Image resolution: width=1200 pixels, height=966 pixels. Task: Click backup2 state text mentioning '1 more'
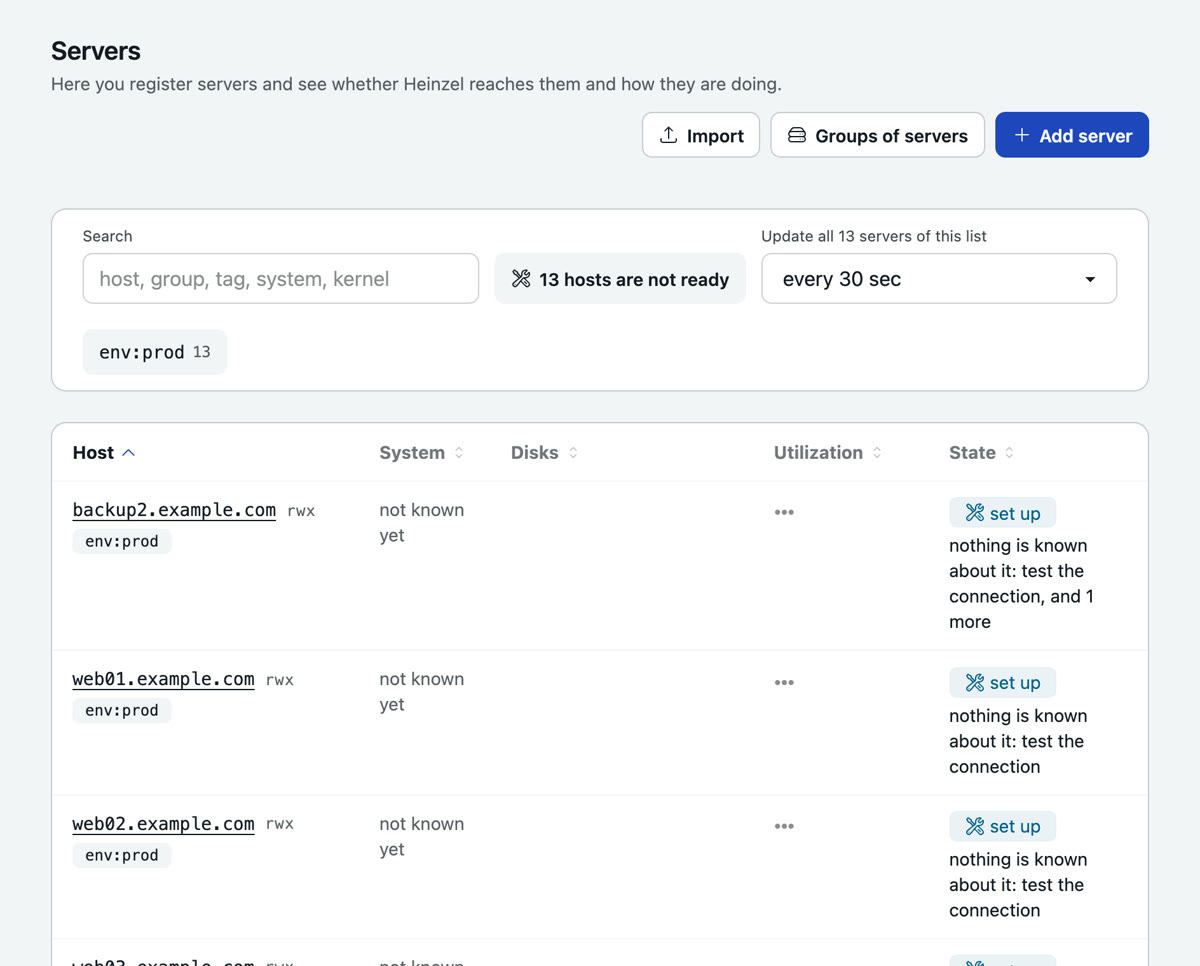(1021, 583)
